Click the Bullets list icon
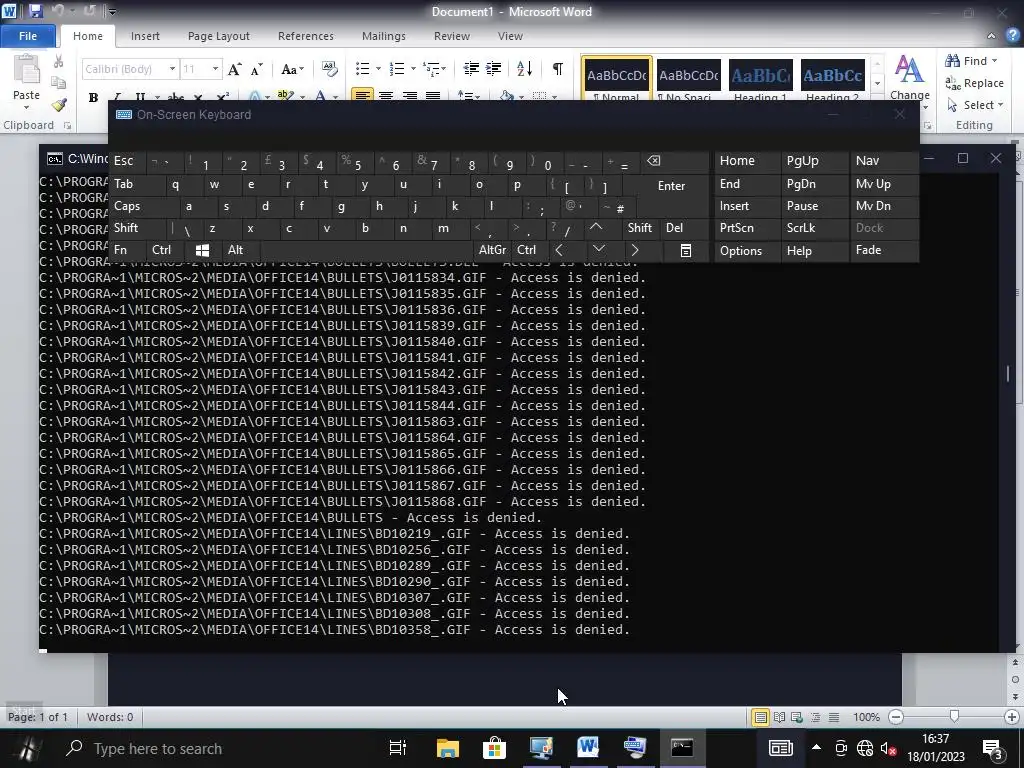The height and width of the screenshot is (768, 1024). (362, 69)
